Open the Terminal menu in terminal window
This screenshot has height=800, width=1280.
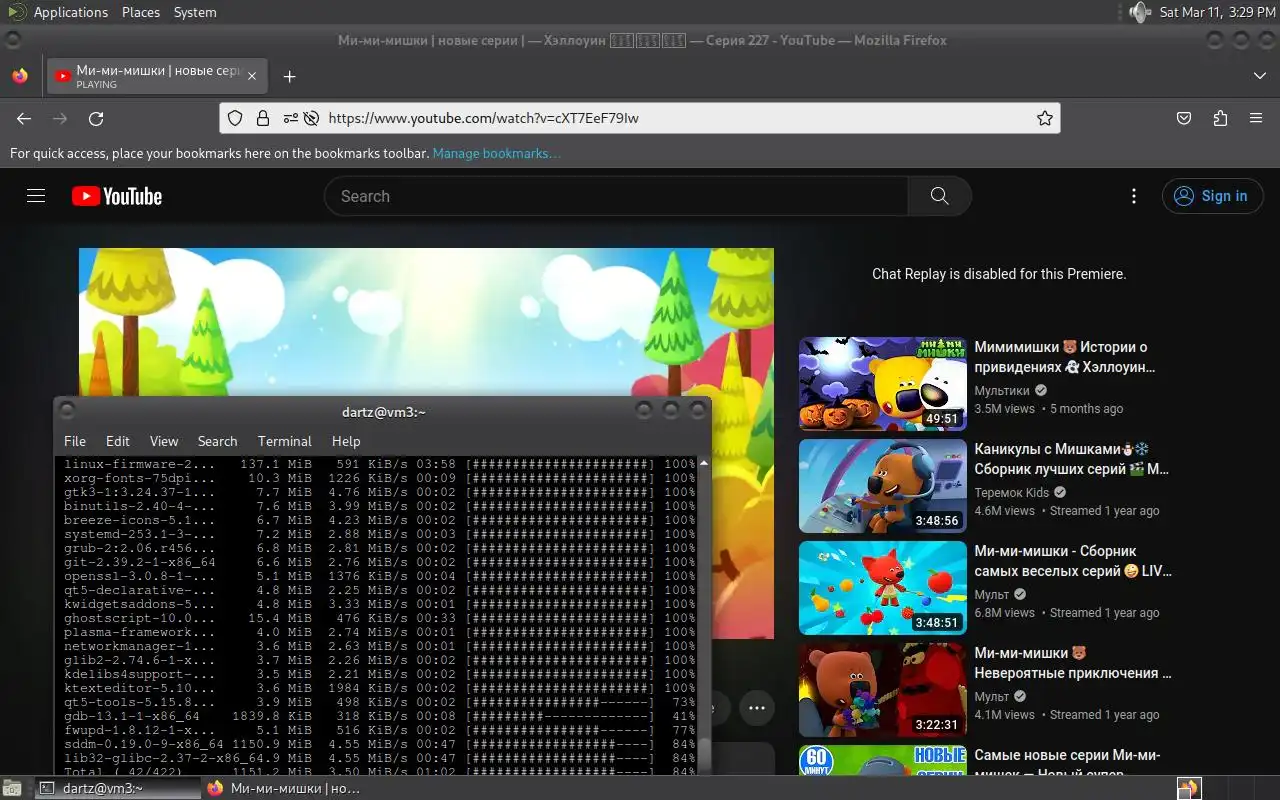tap(285, 441)
